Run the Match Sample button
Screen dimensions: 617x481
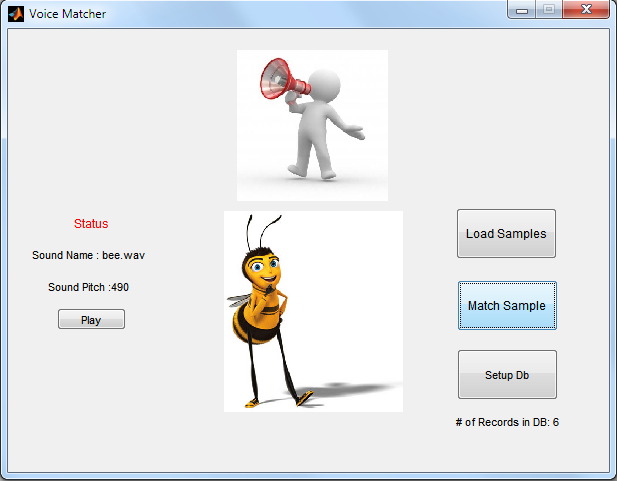[x=507, y=305]
